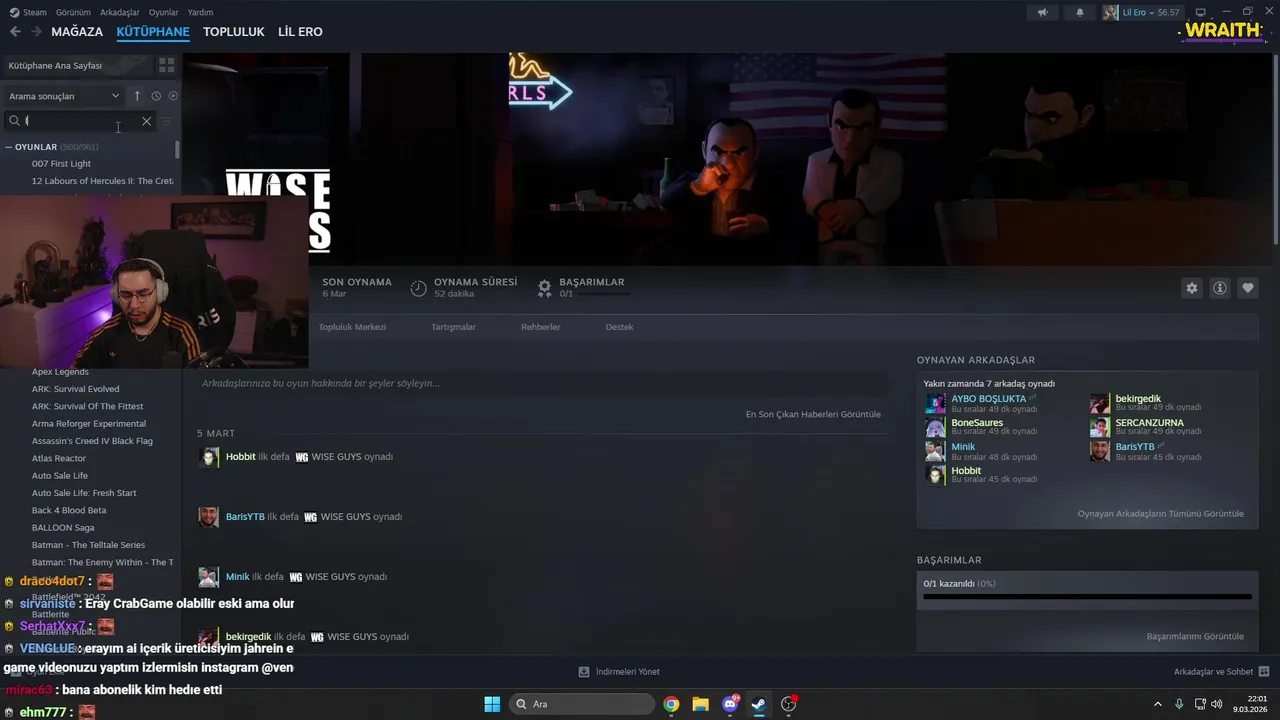Open the Arama sonuçları filter dropdown
Screen dimensions: 1280x720
point(63,96)
